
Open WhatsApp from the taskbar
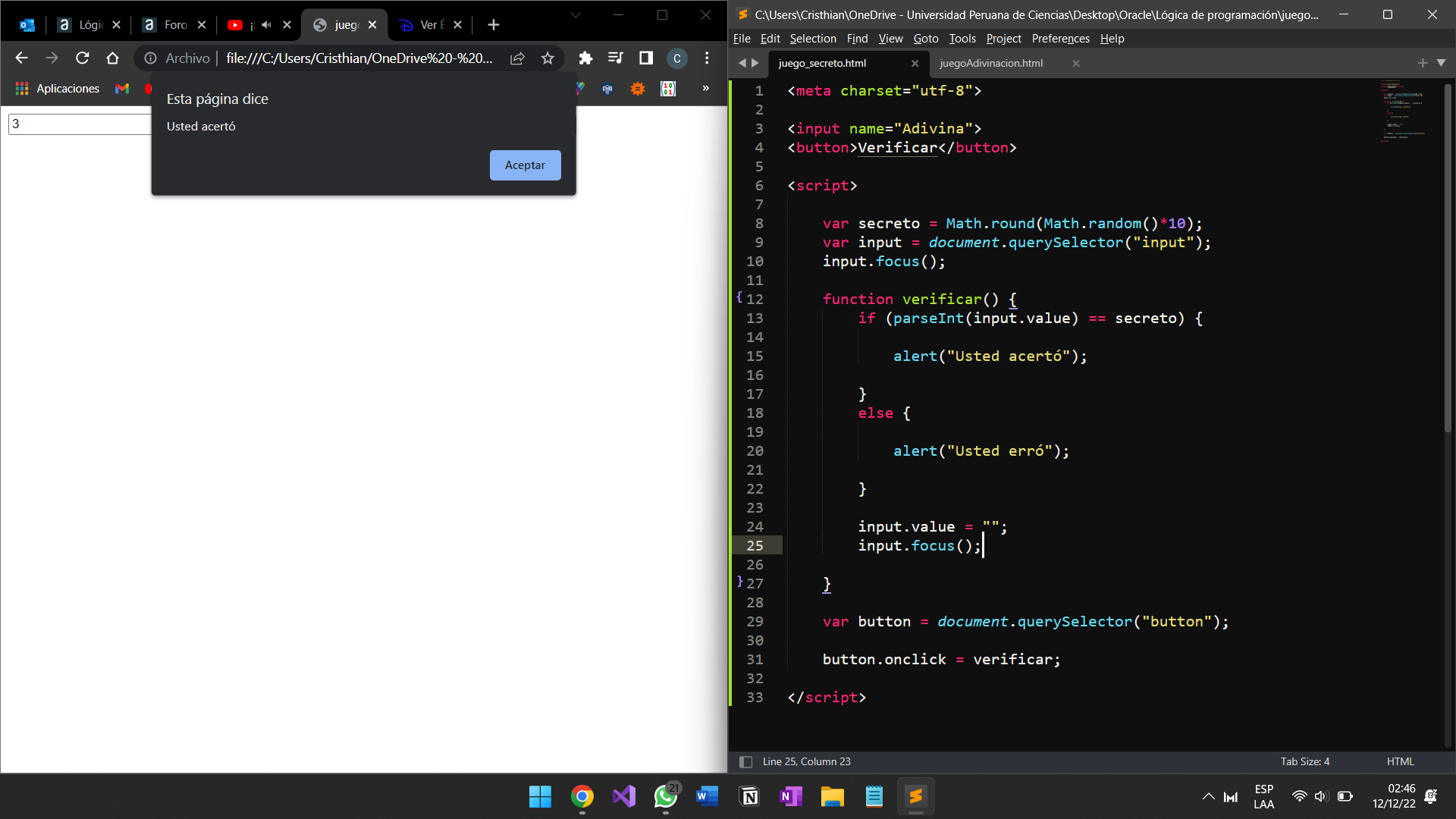tap(666, 797)
